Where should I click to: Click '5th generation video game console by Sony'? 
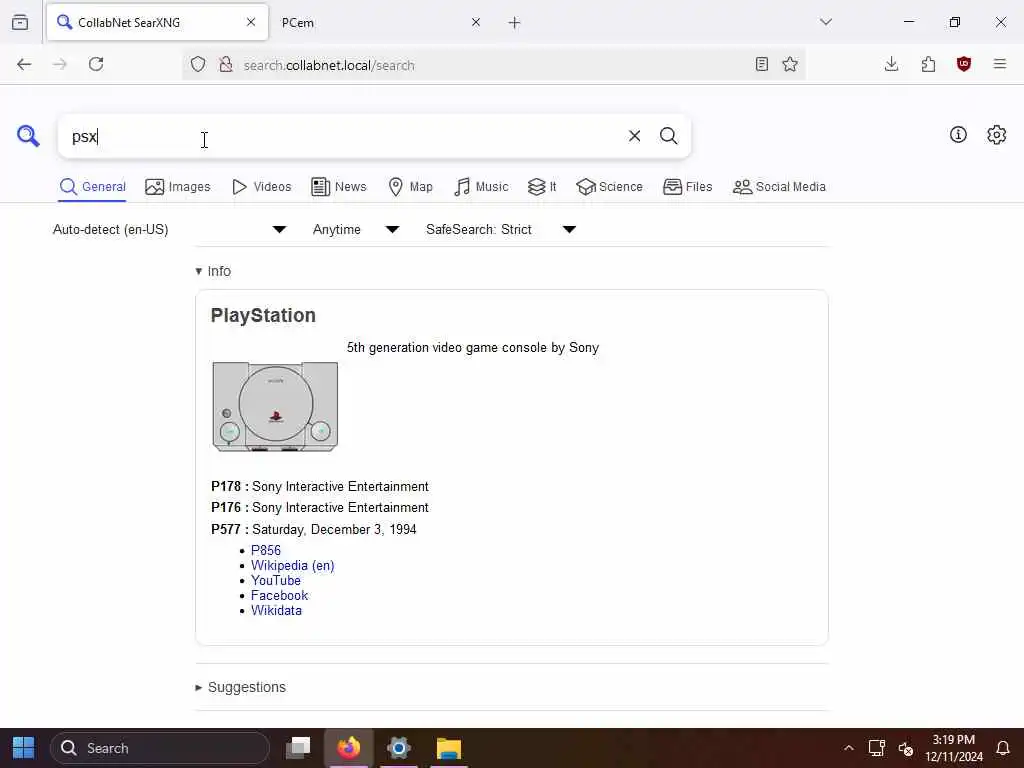473,347
